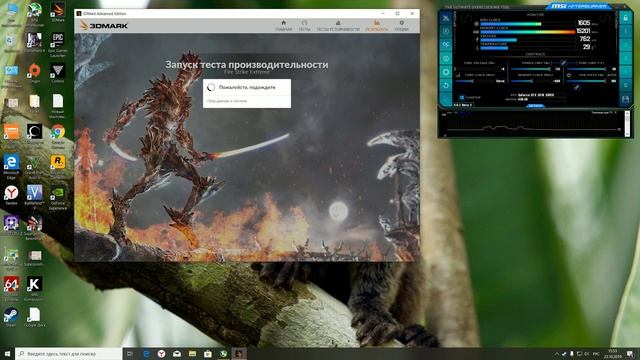Open Yandex browser desktop shortcut
640x360 pixels.
(x=11, y=195)
